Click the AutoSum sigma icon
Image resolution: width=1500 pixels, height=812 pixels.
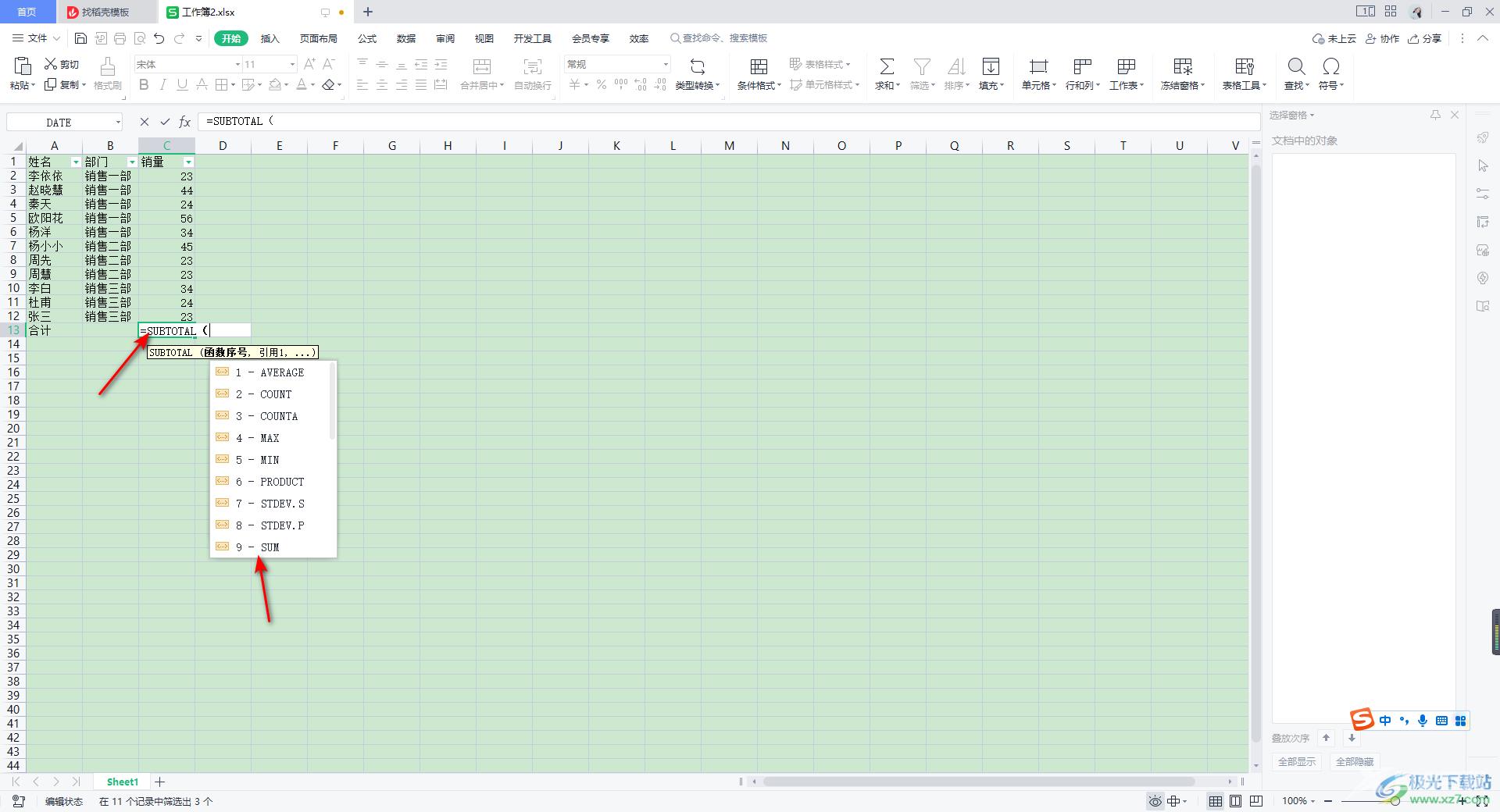click(887, 66)
